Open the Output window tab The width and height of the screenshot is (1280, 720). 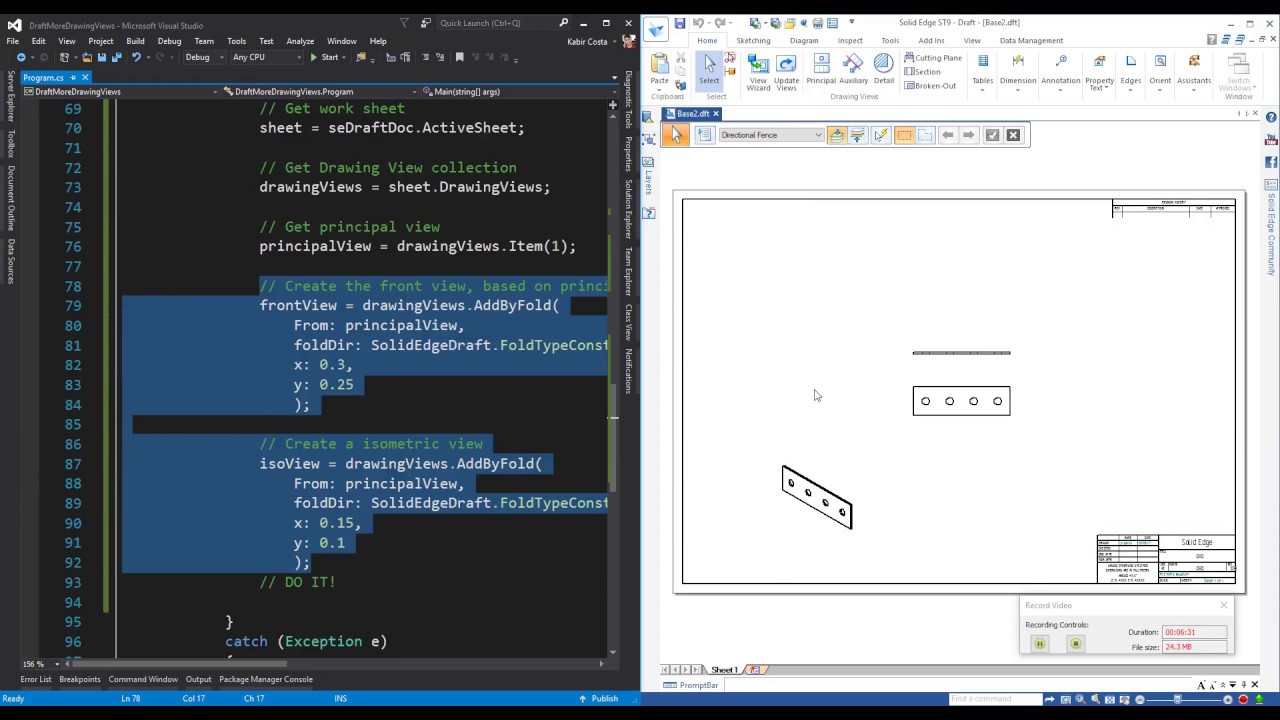tap(198, 679)
